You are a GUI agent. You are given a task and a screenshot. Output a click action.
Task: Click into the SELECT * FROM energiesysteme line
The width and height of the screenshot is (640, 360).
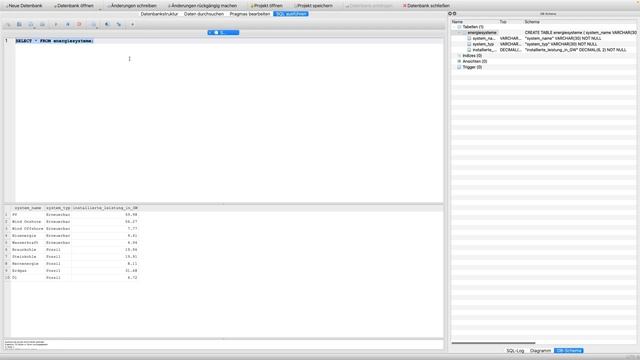[54, 41]
